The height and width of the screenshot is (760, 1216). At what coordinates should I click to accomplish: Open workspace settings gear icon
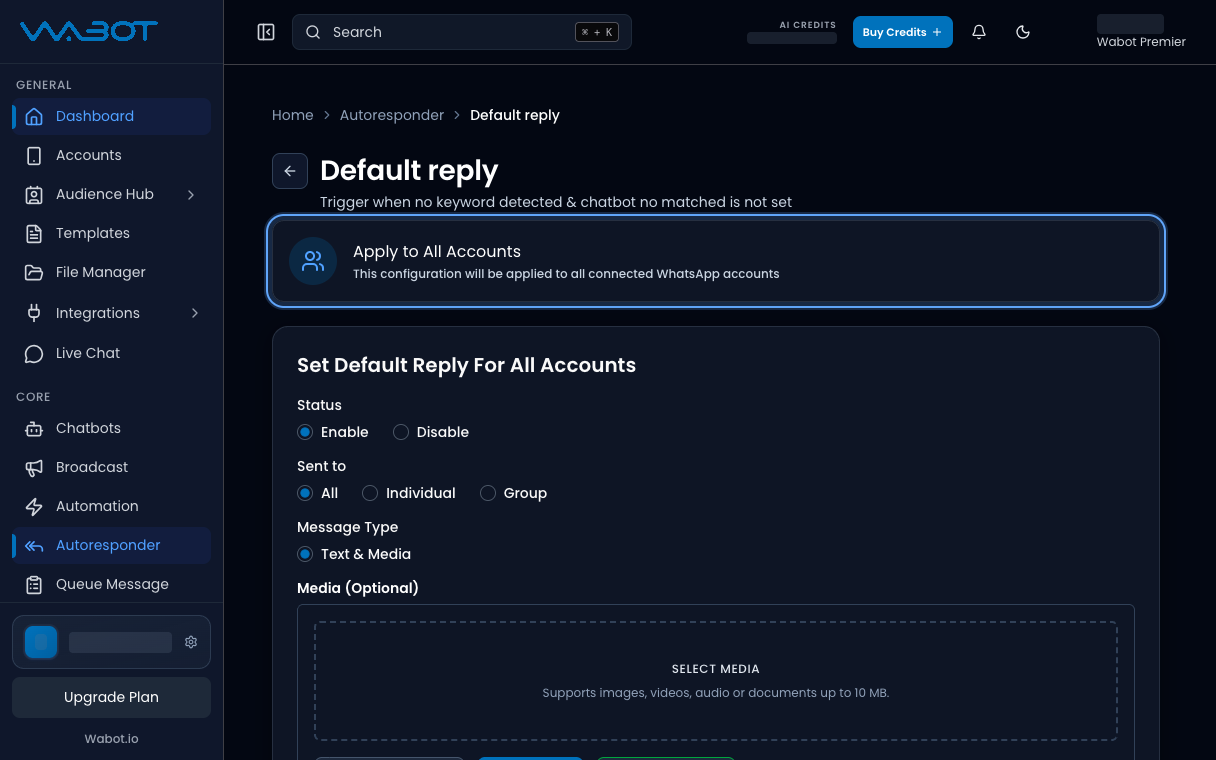pyautogui.click(x=191, y=642)
